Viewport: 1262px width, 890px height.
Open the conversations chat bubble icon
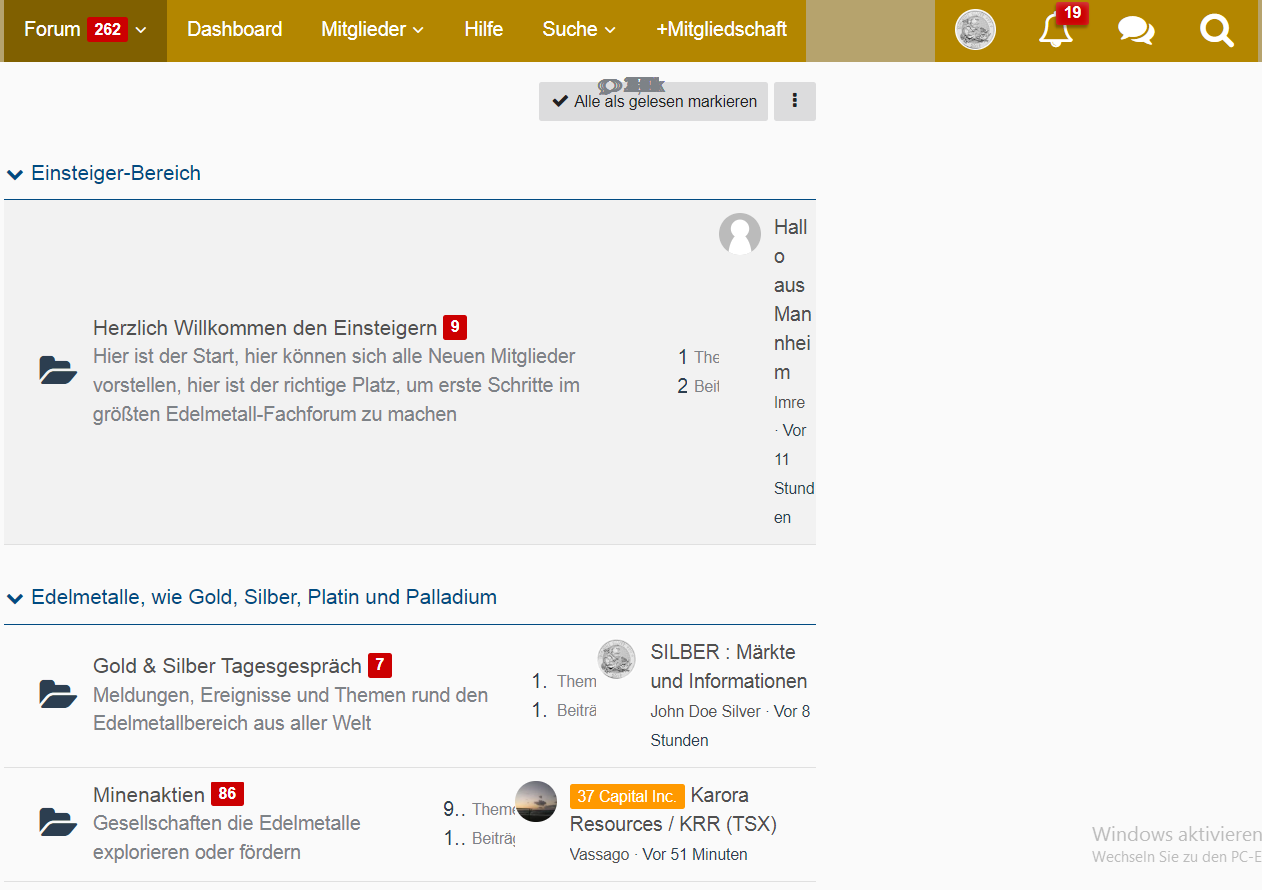pyautogui.click(x=1136, y=30)
